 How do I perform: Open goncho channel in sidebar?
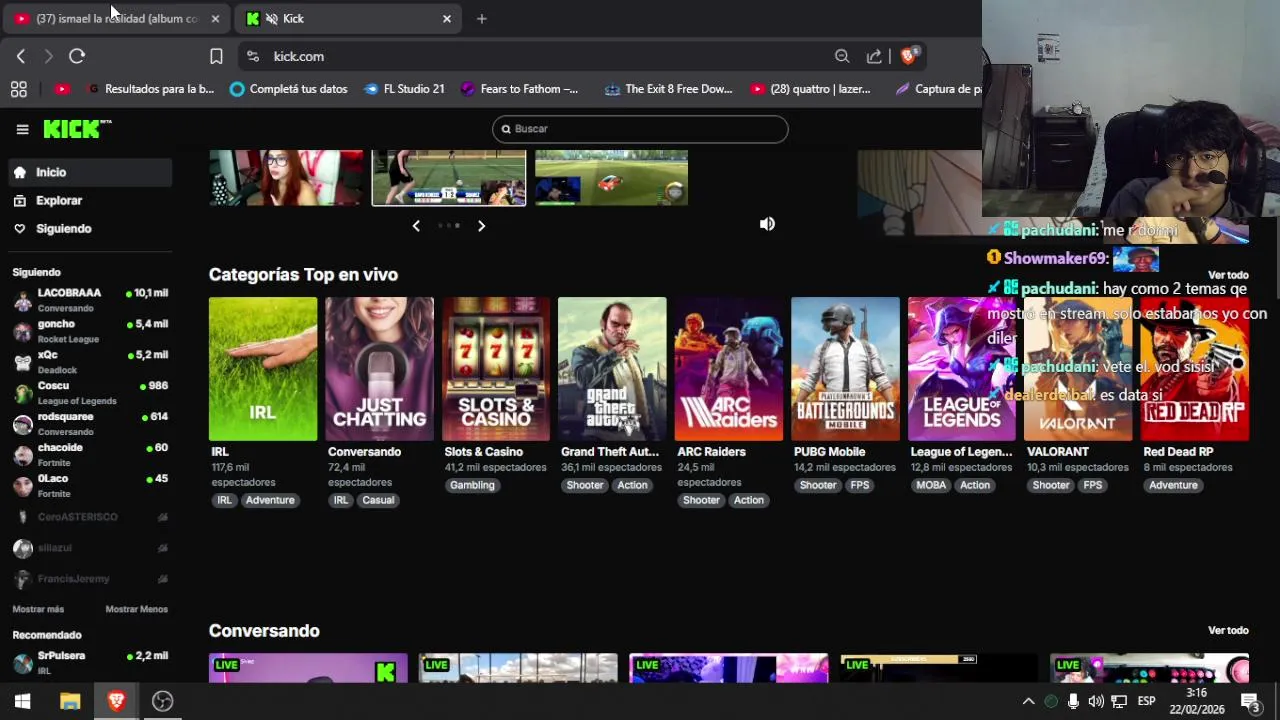coord(90,331)
